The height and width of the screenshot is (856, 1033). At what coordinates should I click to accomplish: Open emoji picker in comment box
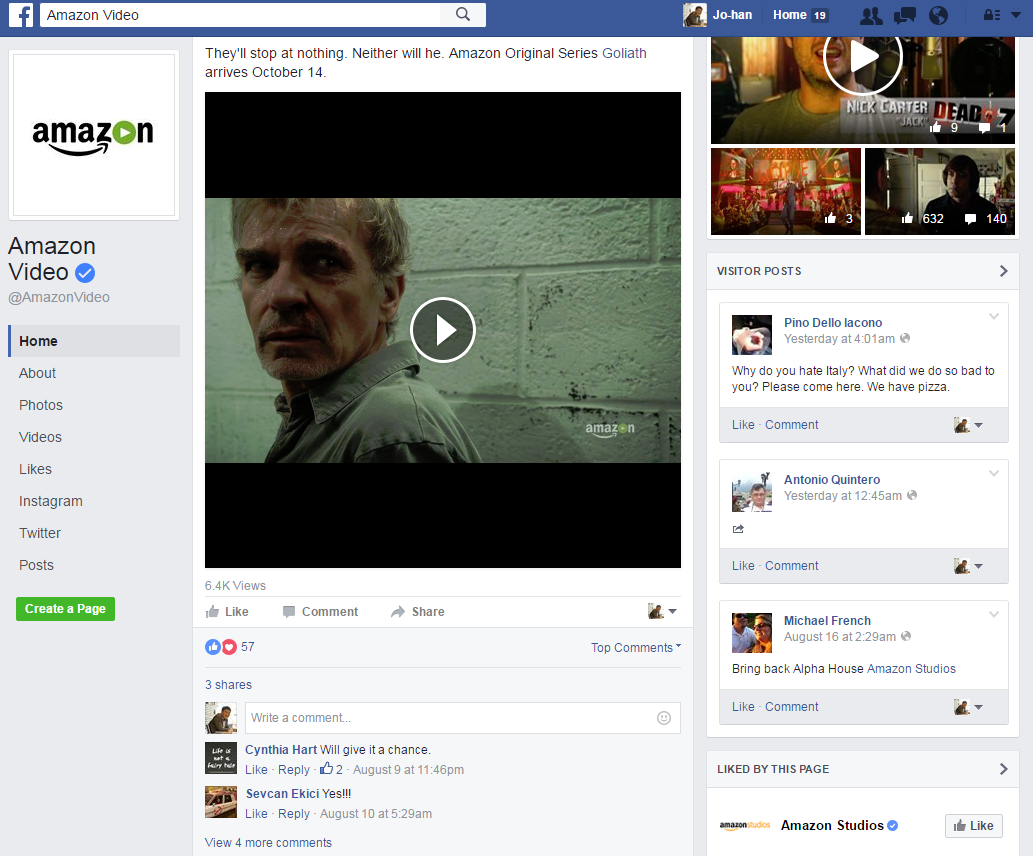[664, 718]
